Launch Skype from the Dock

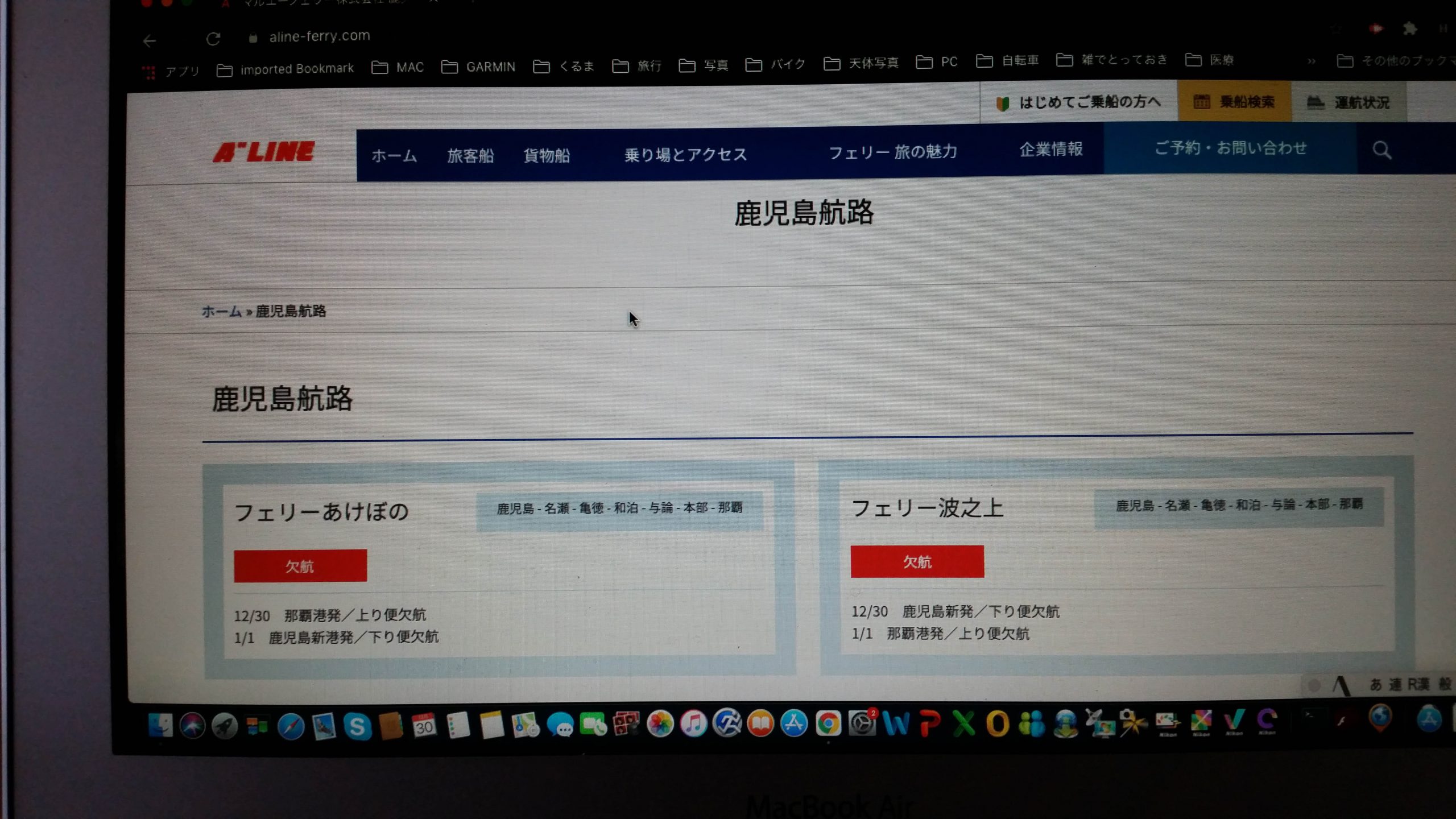(357, 727)
